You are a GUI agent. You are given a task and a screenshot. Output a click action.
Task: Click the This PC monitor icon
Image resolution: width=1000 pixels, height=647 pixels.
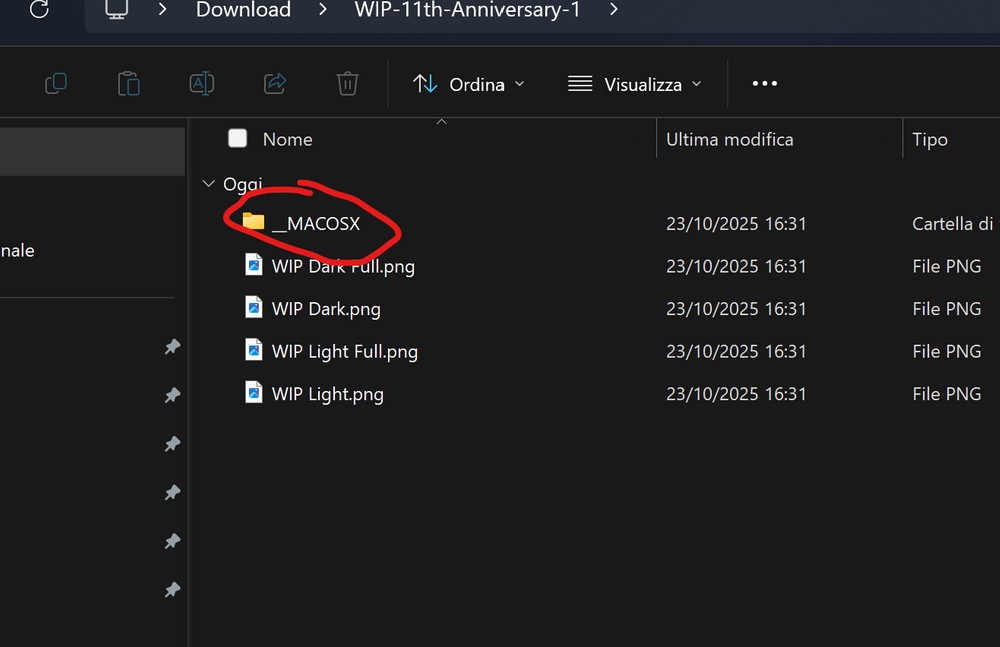pos(117,10)
